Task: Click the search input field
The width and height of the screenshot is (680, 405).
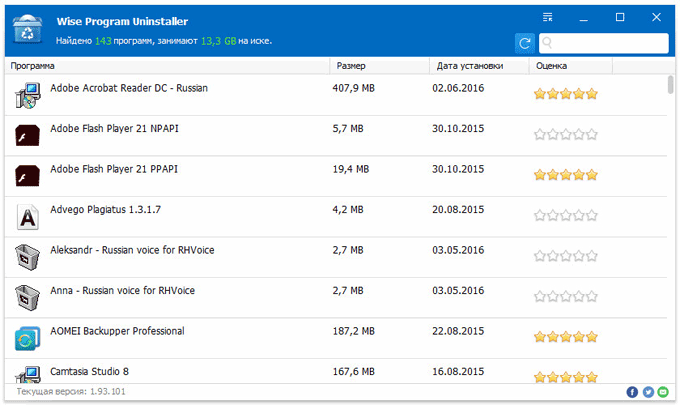Action: pos(604,43)
